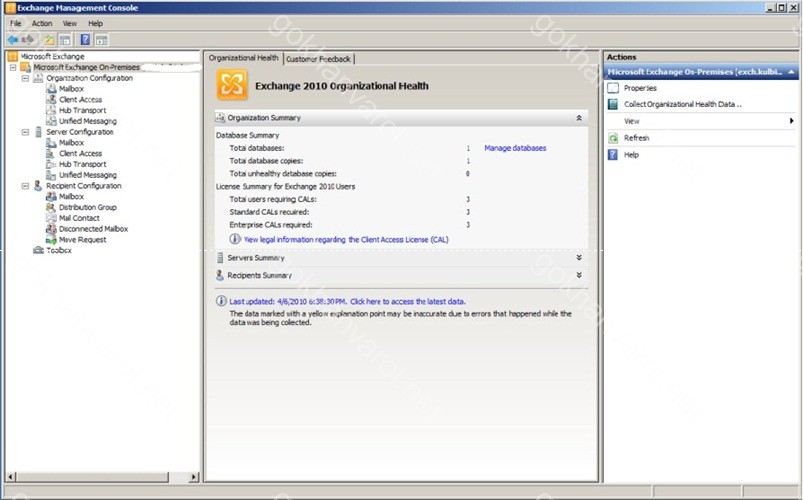Click the blue Help toolbar icon
803x500 pixels.
click(85, 40)
